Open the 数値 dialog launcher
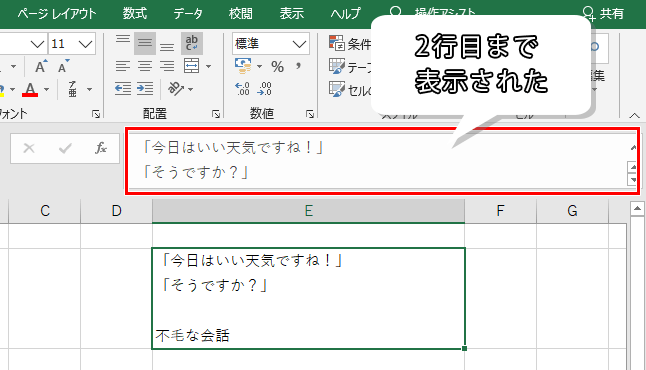The image size is (646, 370). click(310, 114)
